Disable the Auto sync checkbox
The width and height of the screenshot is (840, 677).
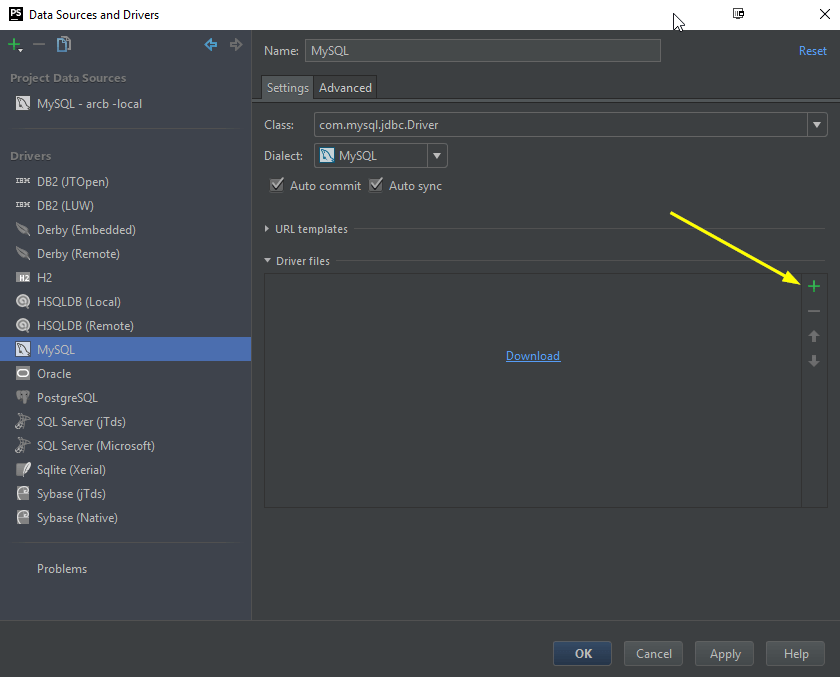click(376, 186)
